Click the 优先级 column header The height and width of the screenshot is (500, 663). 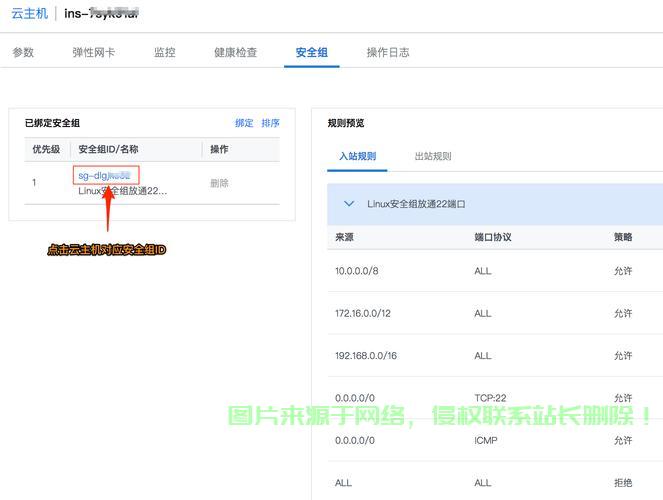coord(46,149)
